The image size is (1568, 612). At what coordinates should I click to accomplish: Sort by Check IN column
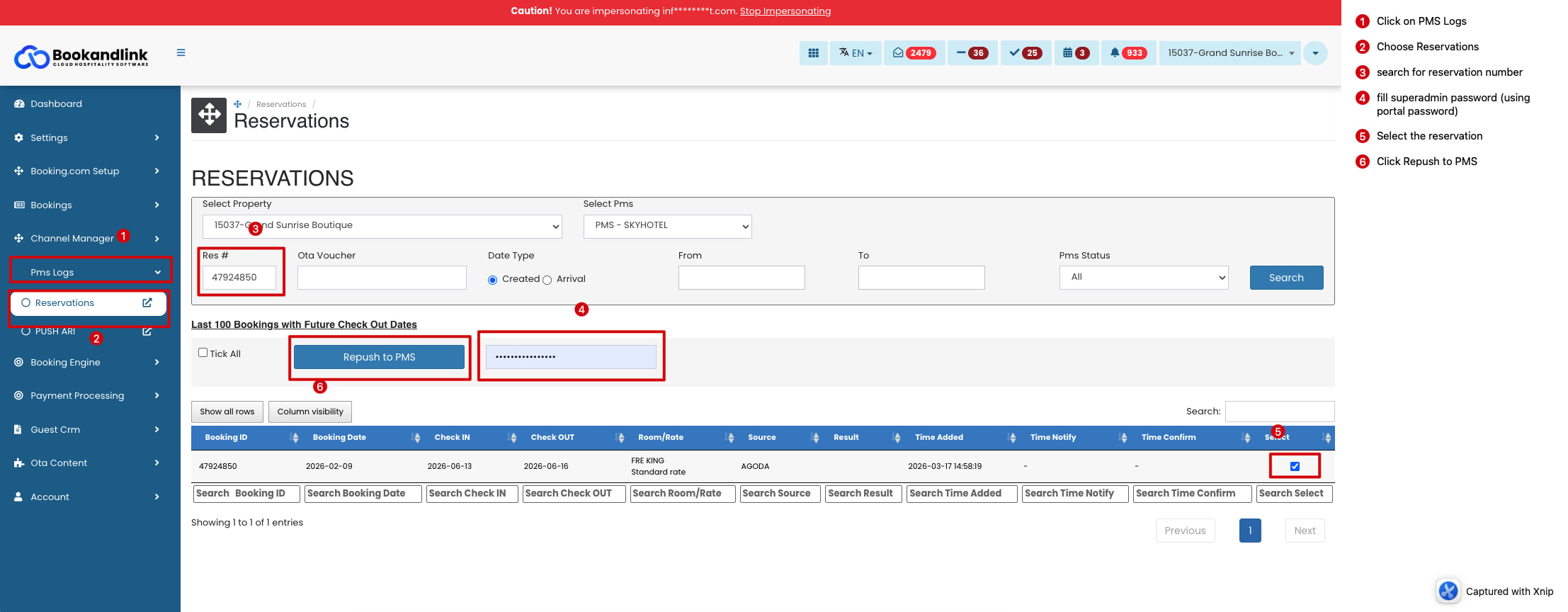pyautogui.click(x=472, y=438)
